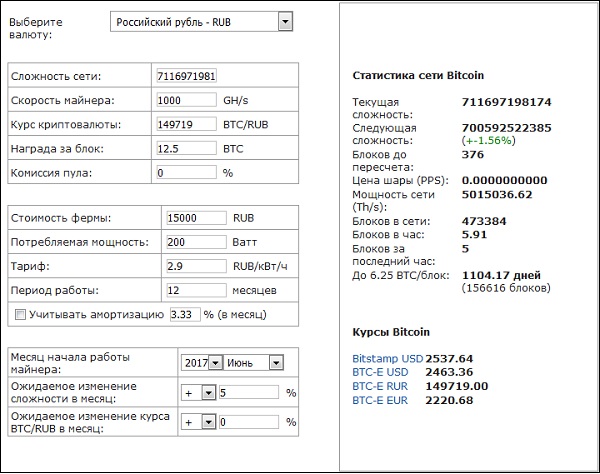
Task: Focus the Скорость майнера GH/s field
Action: click(x=187, y=100)
